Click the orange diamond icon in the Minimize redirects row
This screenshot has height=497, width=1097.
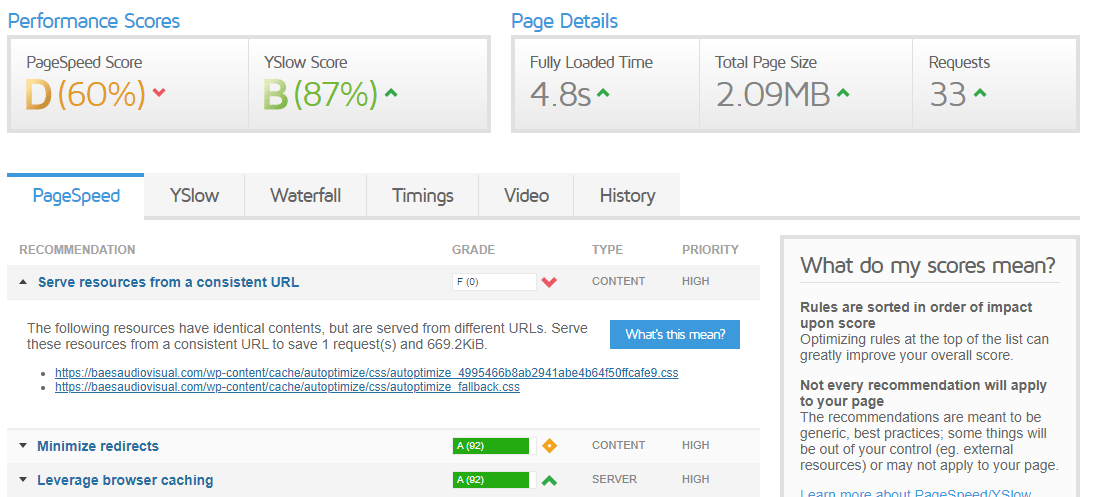[549, 446]
